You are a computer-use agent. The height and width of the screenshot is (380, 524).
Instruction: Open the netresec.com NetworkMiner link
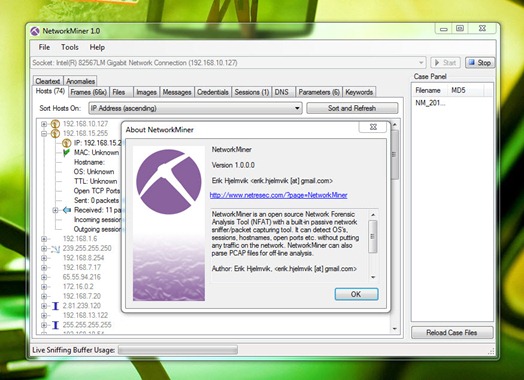278,195
